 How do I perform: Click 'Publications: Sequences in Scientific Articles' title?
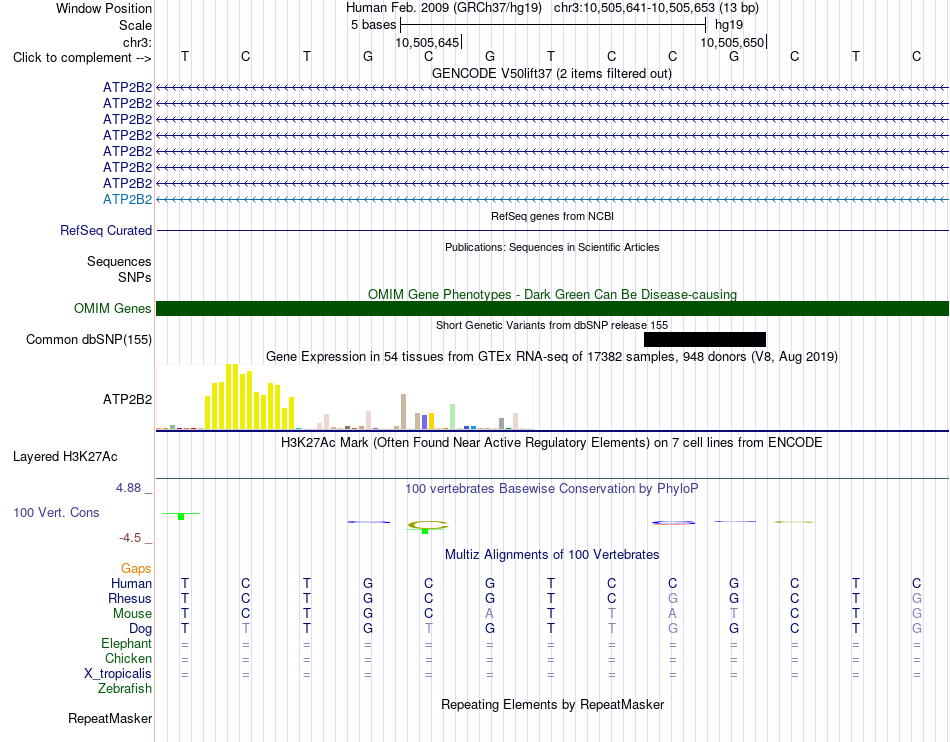(552, 247)
